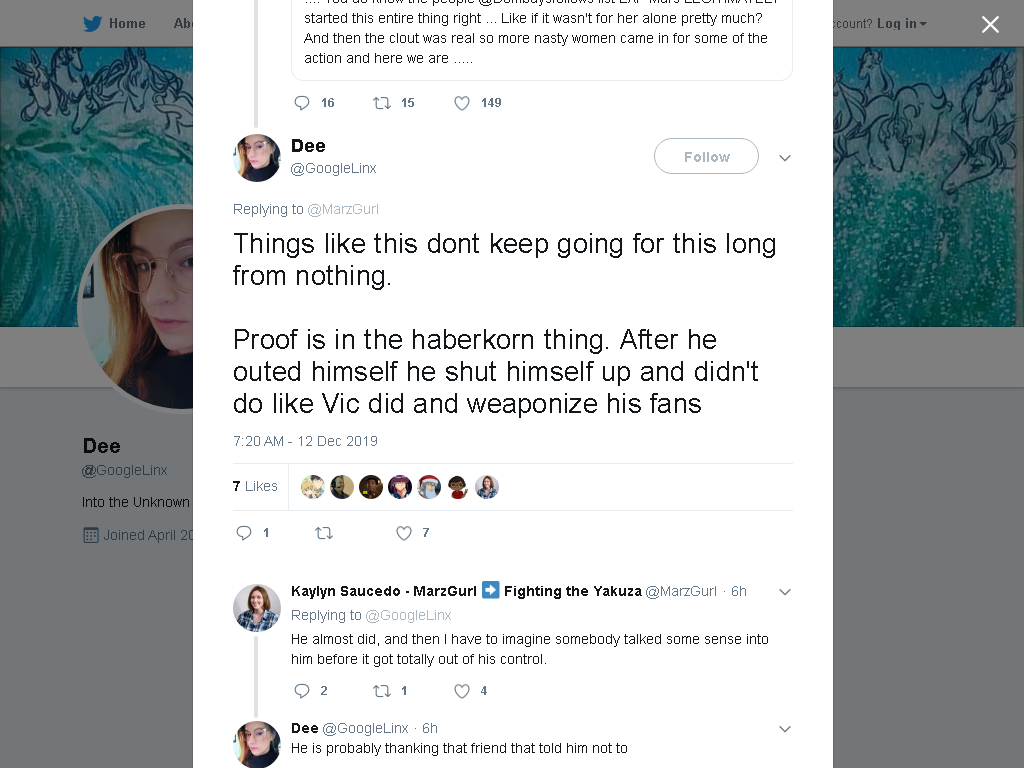Like the quoted tweet with 149 likes
The image size is (1024, 768).
pyautogui.click(x=462, y=103)
